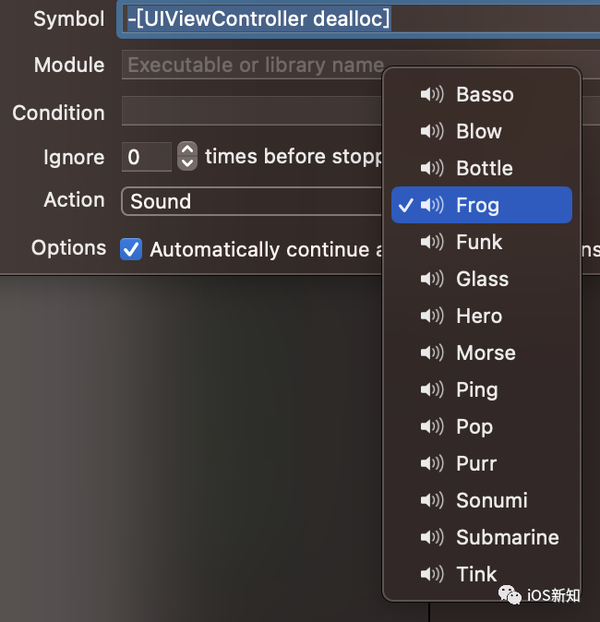Choose Sonumi in the sound menu

pos(491,501)
